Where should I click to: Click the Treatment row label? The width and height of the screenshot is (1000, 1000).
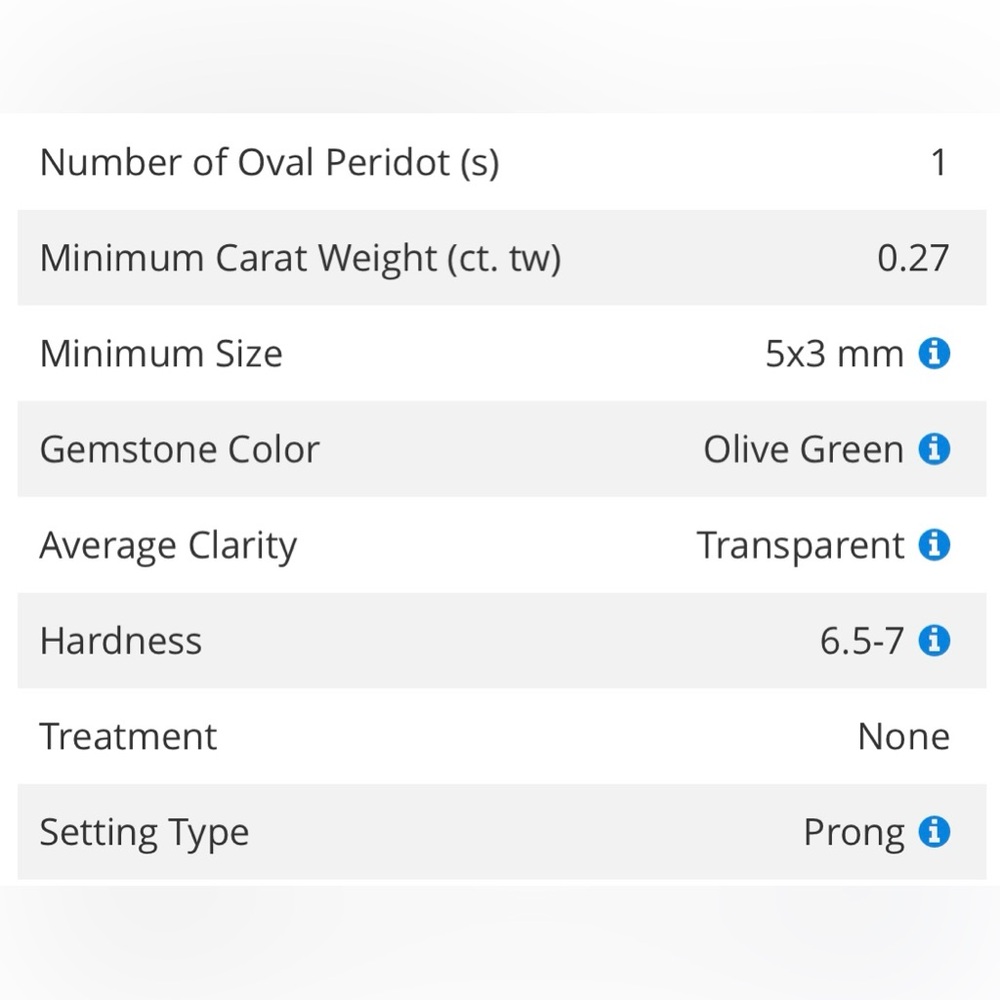(128, 736)
